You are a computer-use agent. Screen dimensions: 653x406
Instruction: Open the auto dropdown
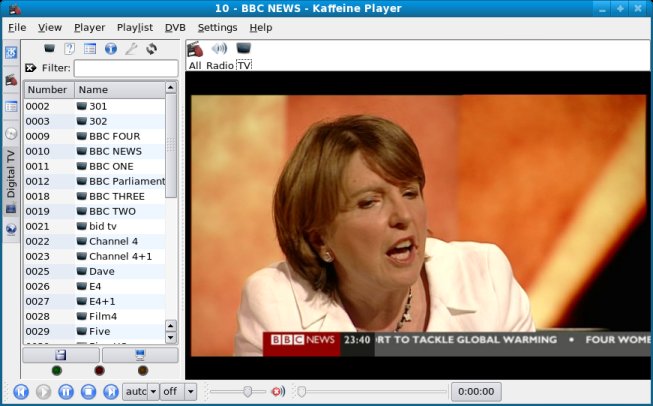pyautogui.click(x=140, y=391)
